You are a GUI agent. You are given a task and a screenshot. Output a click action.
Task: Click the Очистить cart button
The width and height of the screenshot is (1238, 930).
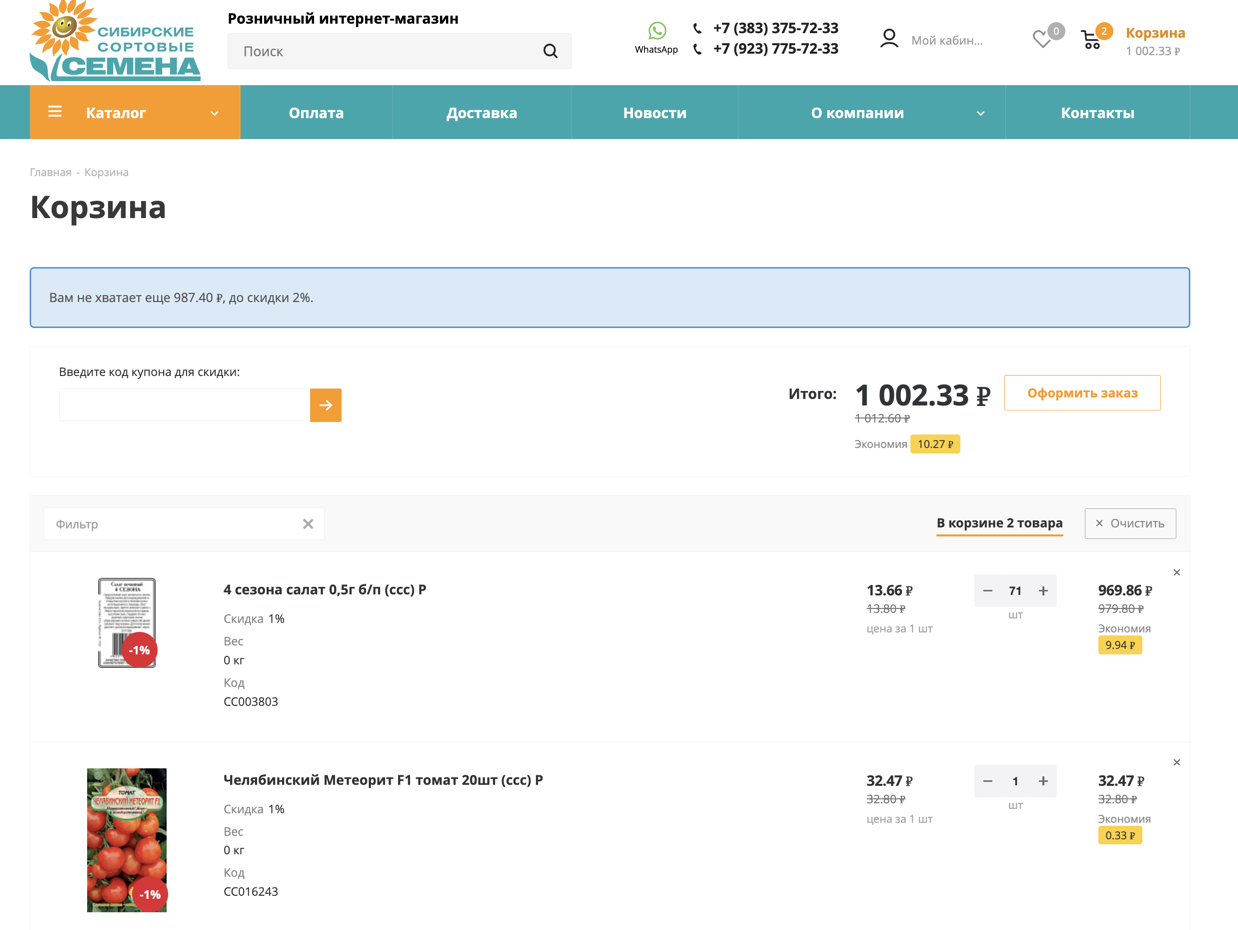tap(1130, 523)
